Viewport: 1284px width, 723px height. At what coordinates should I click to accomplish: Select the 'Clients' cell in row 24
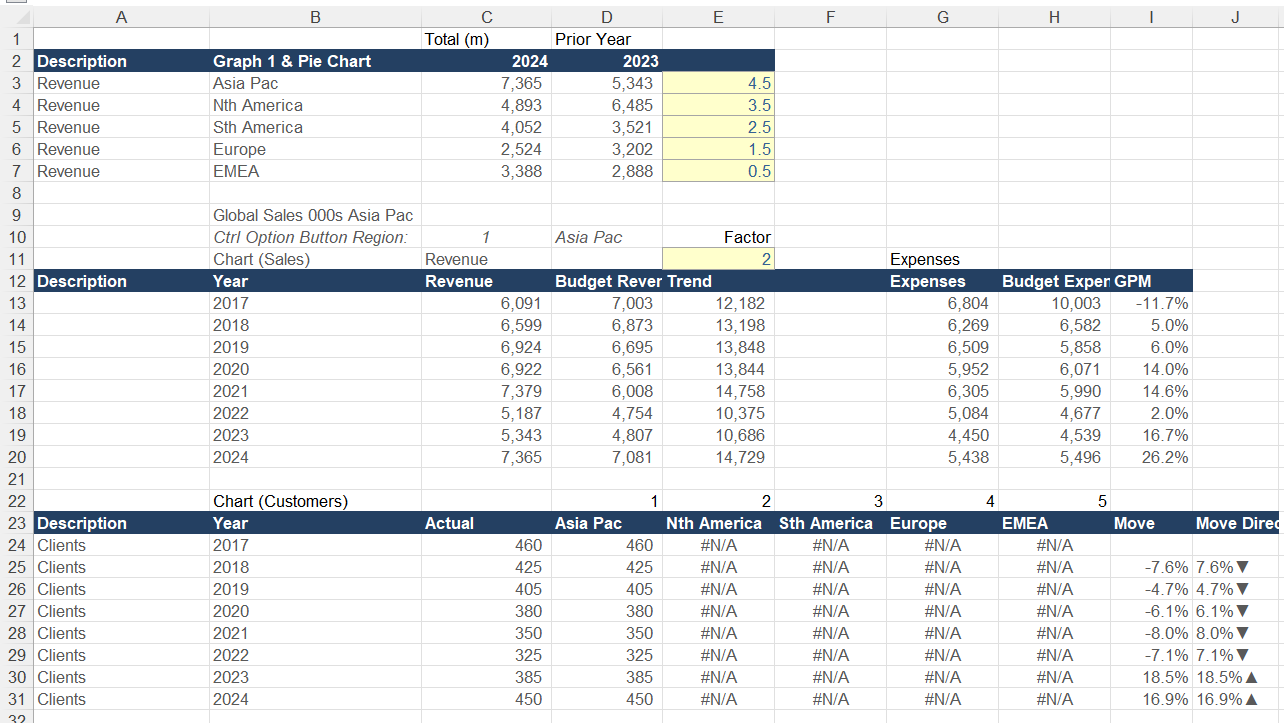click(121, 545)
